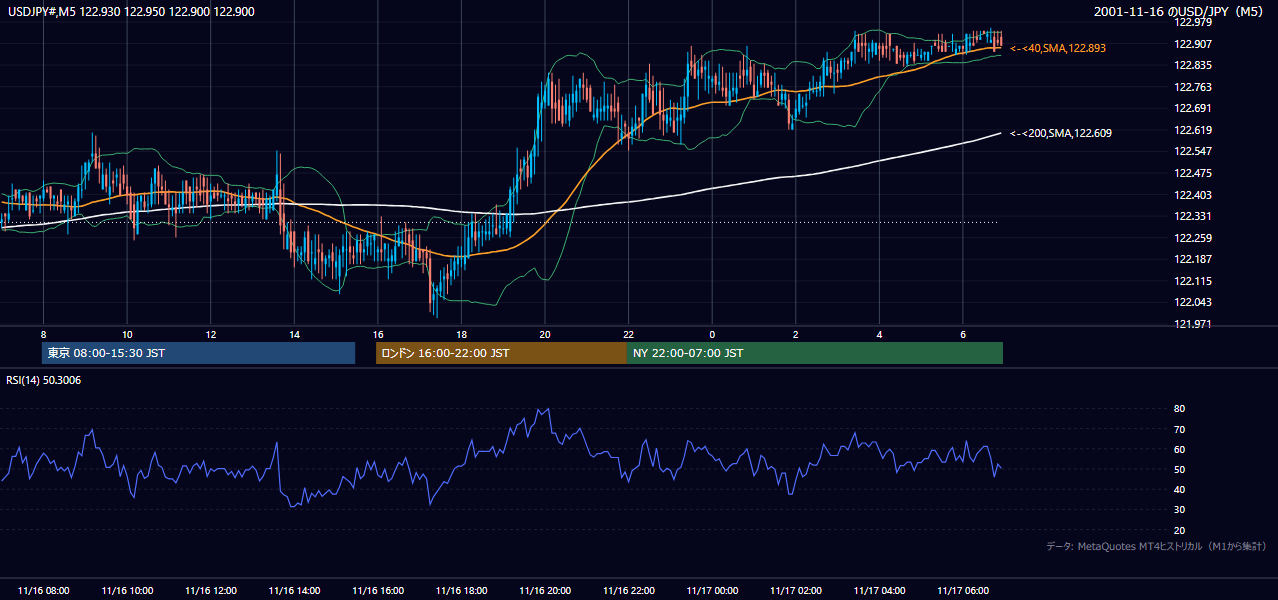Click the 11/16 18:00 time axis label

tap(461, 591)
